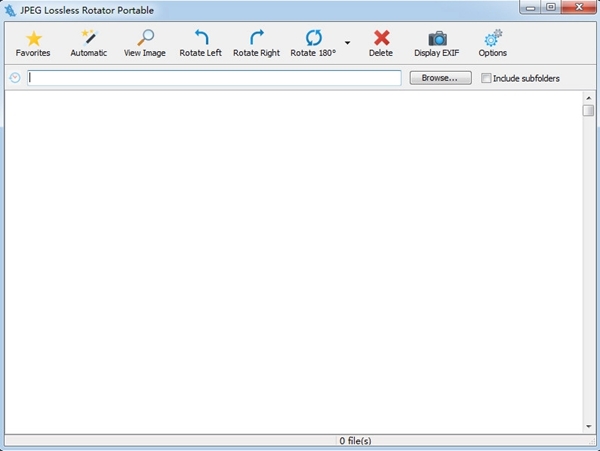600x451 pixels.
Task: Open the Options gear settings
Action: pos(493,39)
